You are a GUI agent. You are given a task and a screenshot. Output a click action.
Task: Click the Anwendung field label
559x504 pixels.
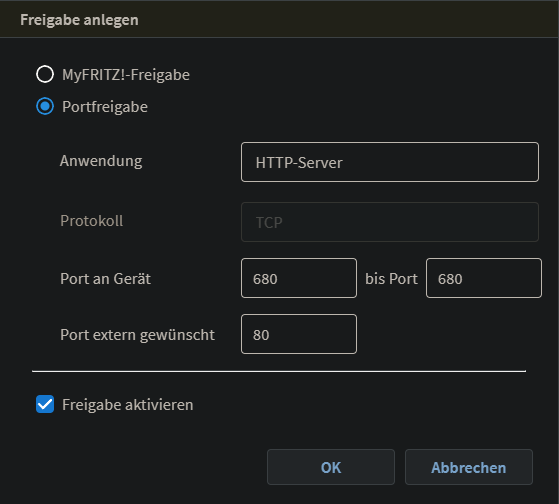coord(101,161)
